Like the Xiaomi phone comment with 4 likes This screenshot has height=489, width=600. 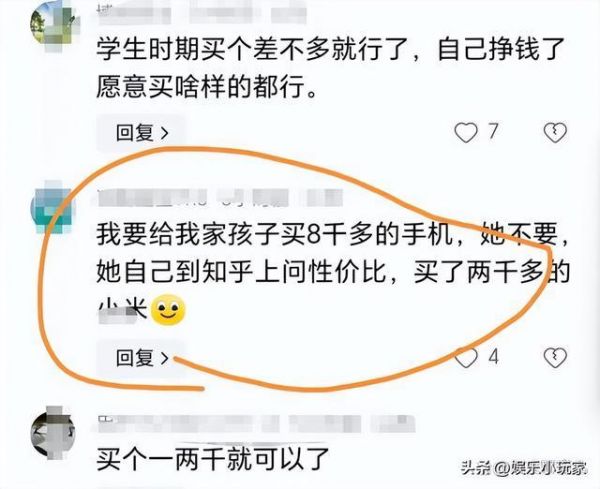[466, 357]
